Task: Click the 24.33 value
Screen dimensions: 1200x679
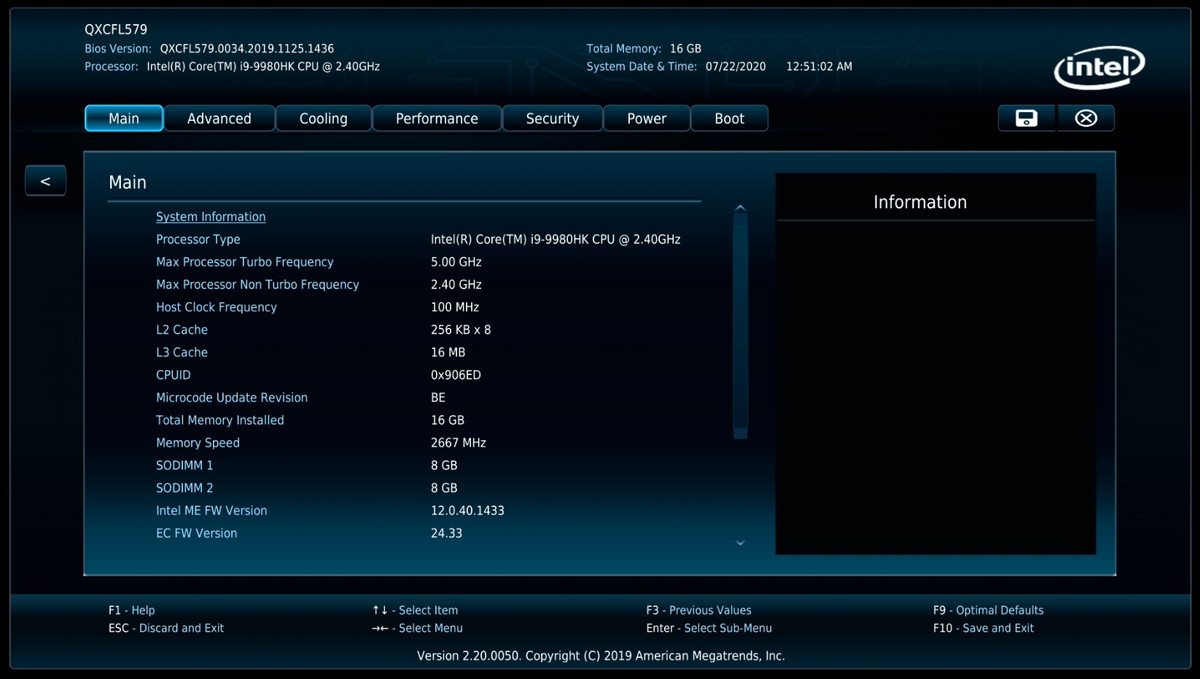Action: click(x=447, y=533)
